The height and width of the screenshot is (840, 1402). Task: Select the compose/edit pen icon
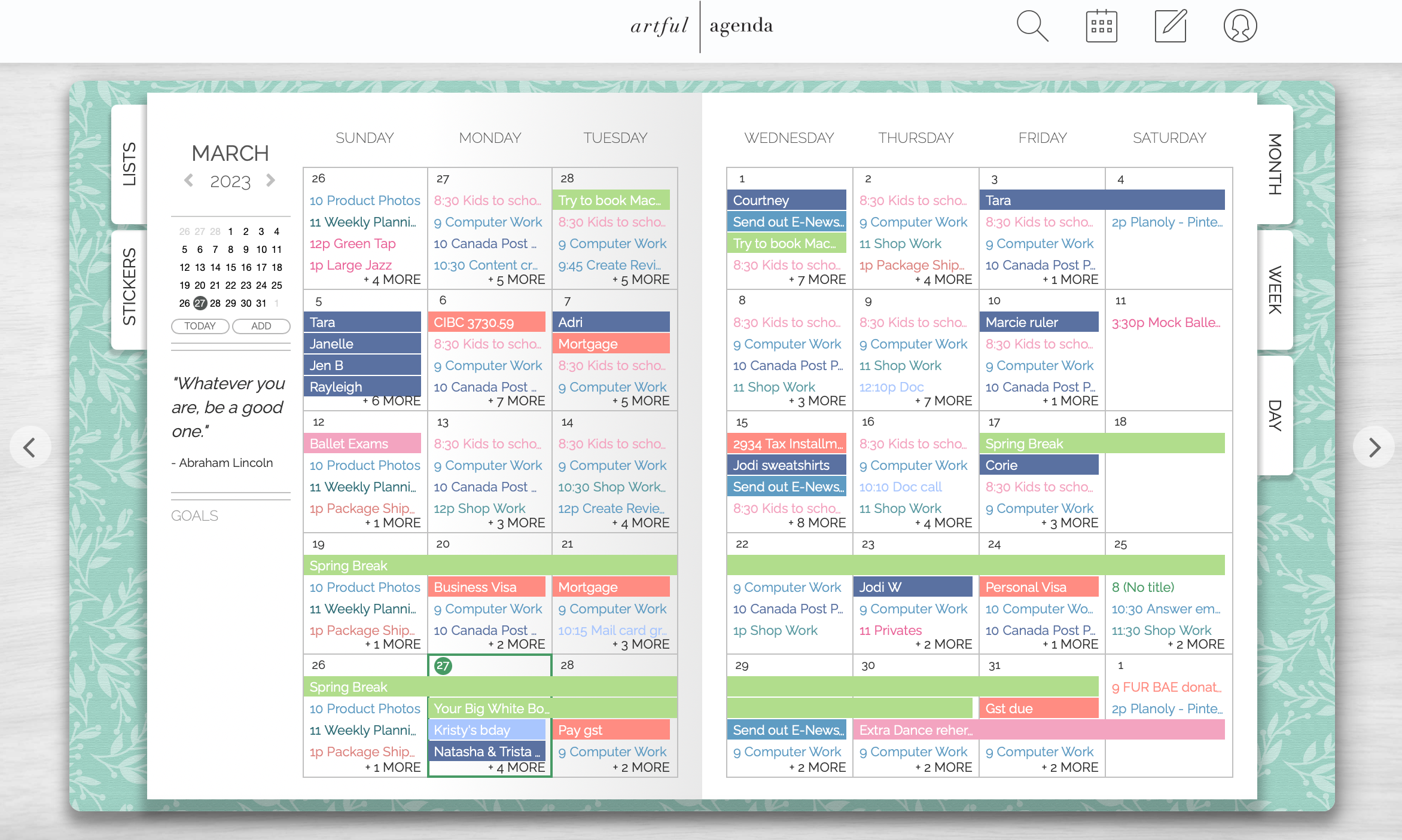tap(1171, 26)
